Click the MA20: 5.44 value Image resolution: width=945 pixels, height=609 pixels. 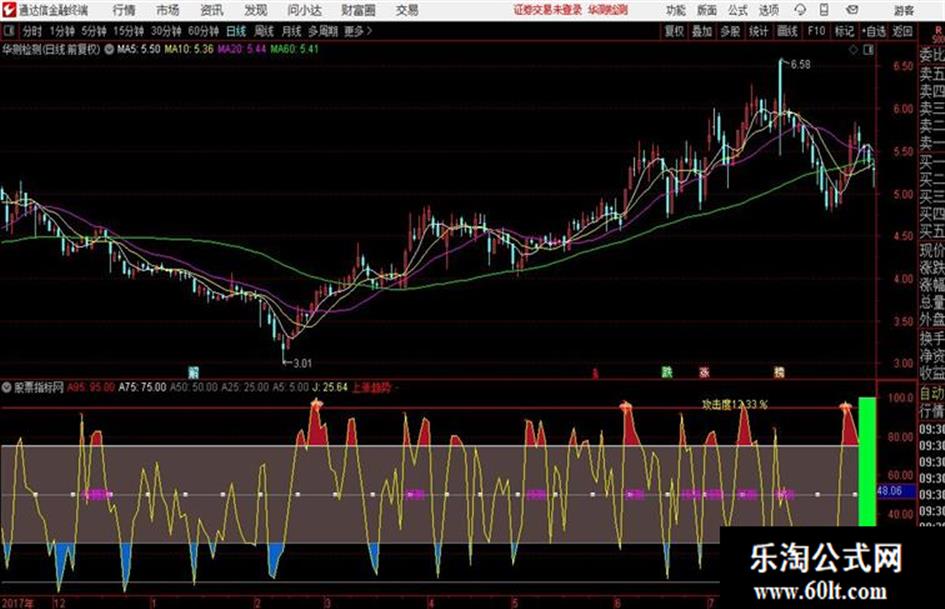click(x=242, y=49)
